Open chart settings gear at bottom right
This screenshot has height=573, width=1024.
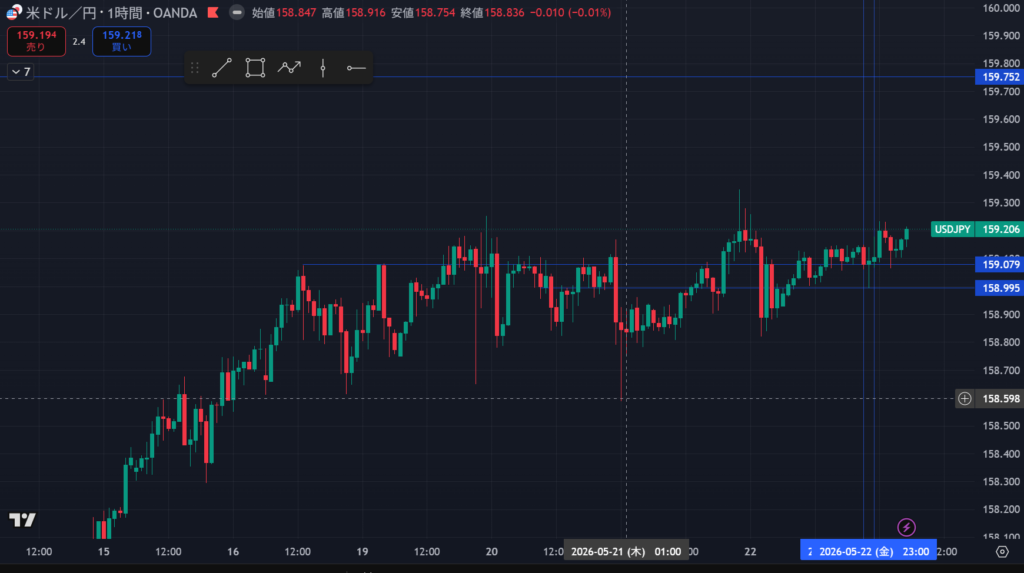pos(1002,552)
